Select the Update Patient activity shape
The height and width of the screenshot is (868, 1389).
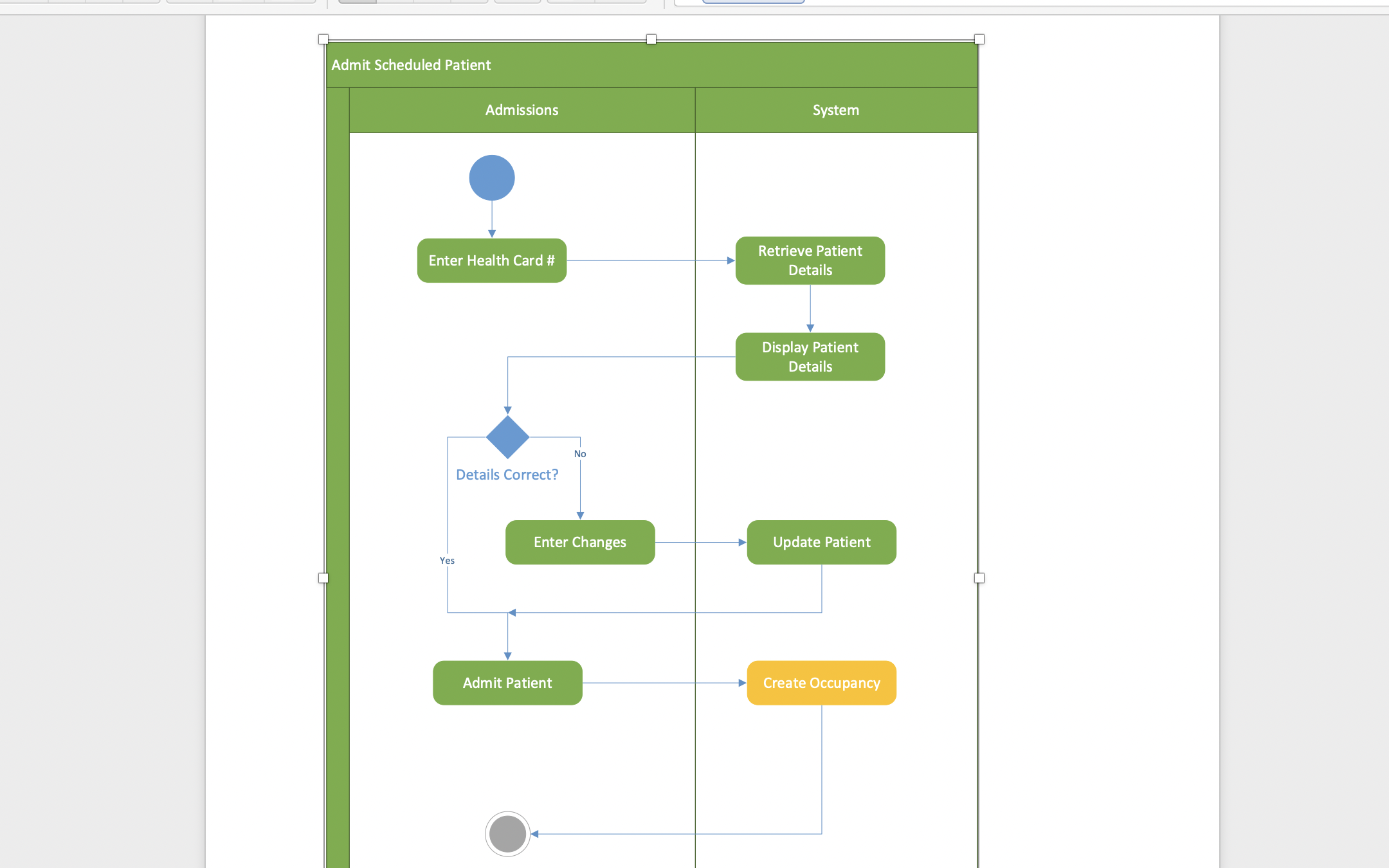[821, 542]
